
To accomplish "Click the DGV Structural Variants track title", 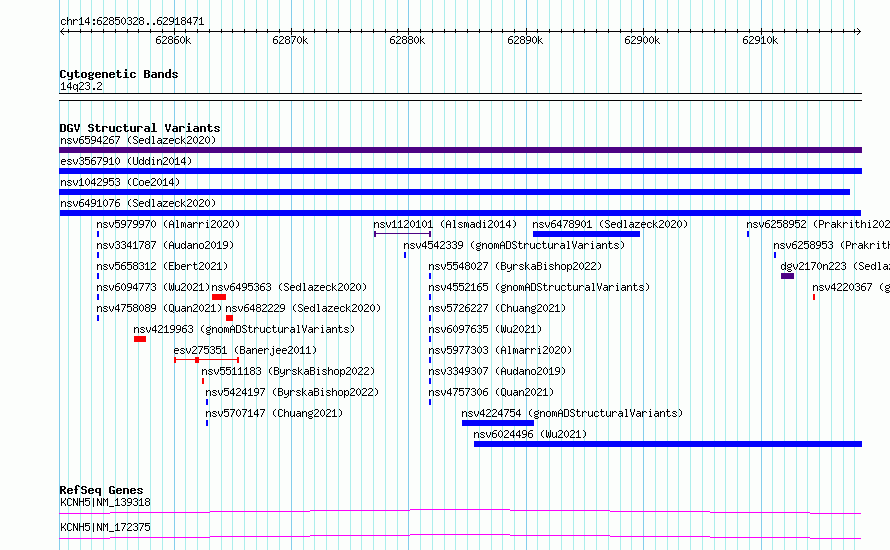I will 140,128.
